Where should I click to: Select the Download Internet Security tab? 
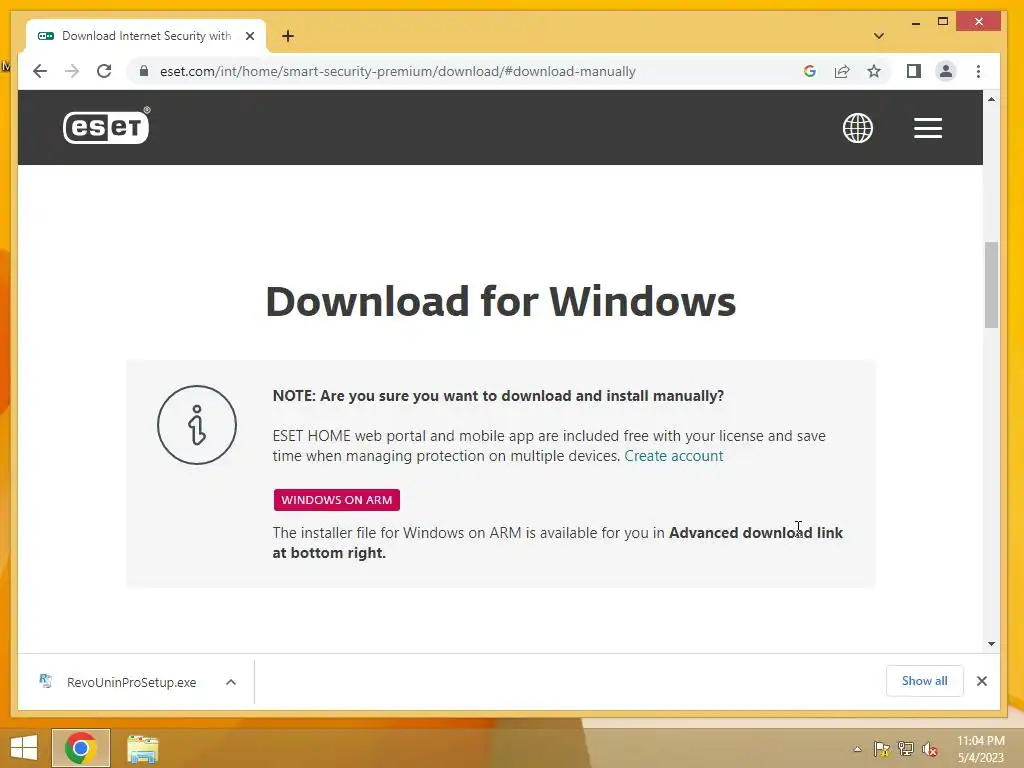click(146, 36)
